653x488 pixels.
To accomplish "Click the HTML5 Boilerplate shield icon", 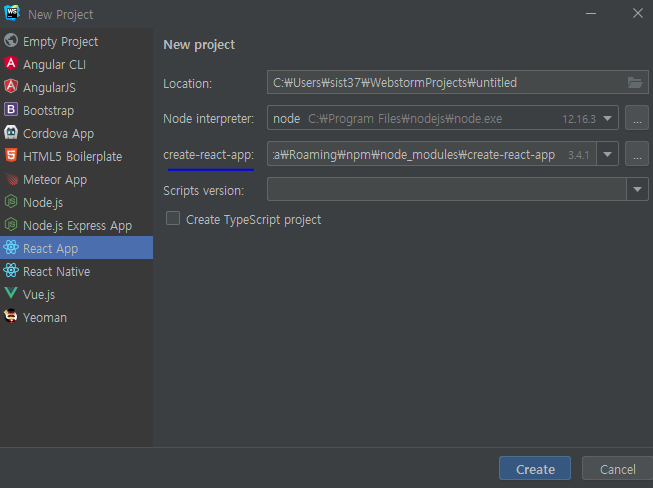I will click(x=11, y=156).
